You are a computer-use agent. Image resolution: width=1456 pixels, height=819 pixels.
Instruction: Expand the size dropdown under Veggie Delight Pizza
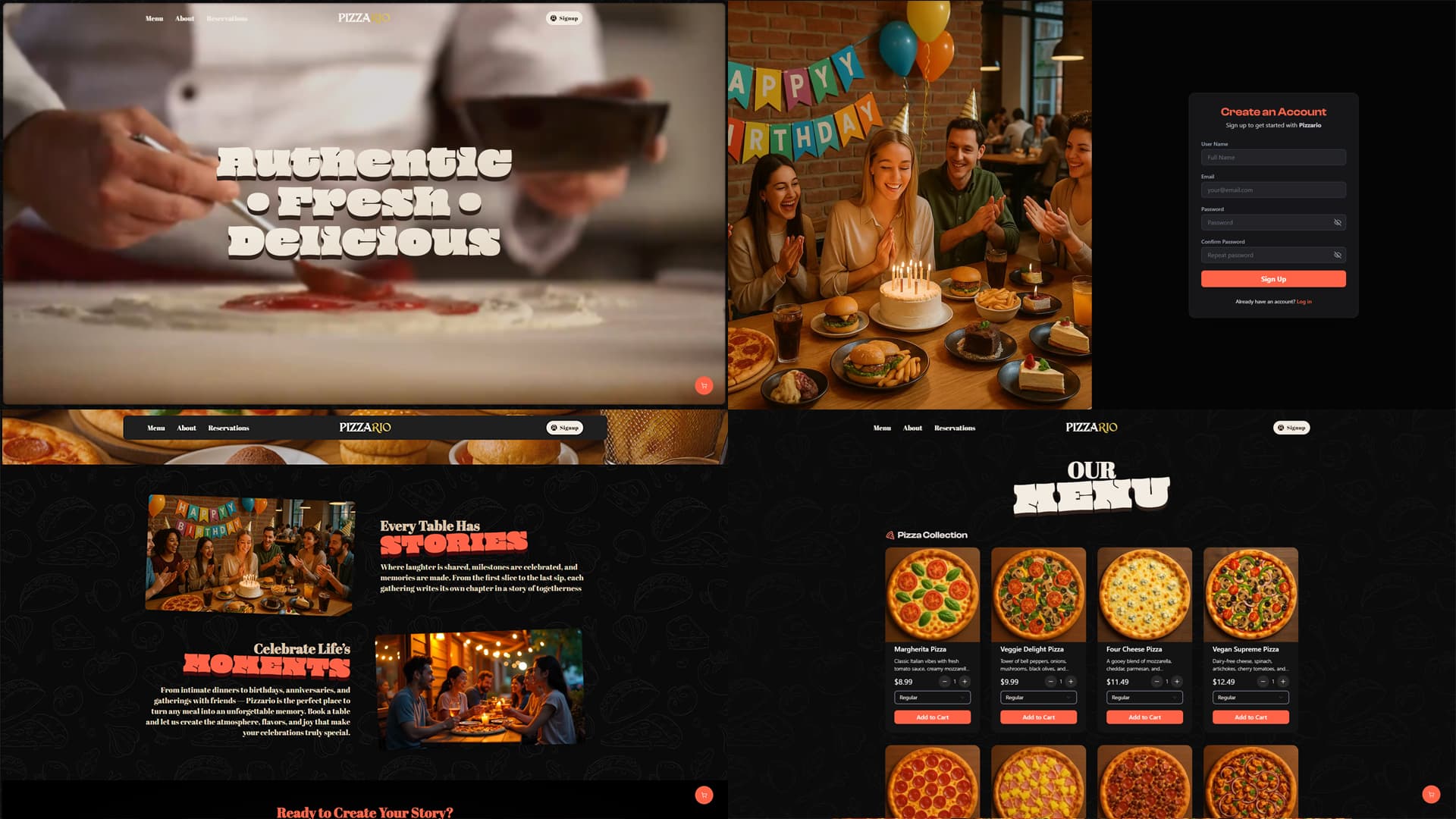[1038, 698]
